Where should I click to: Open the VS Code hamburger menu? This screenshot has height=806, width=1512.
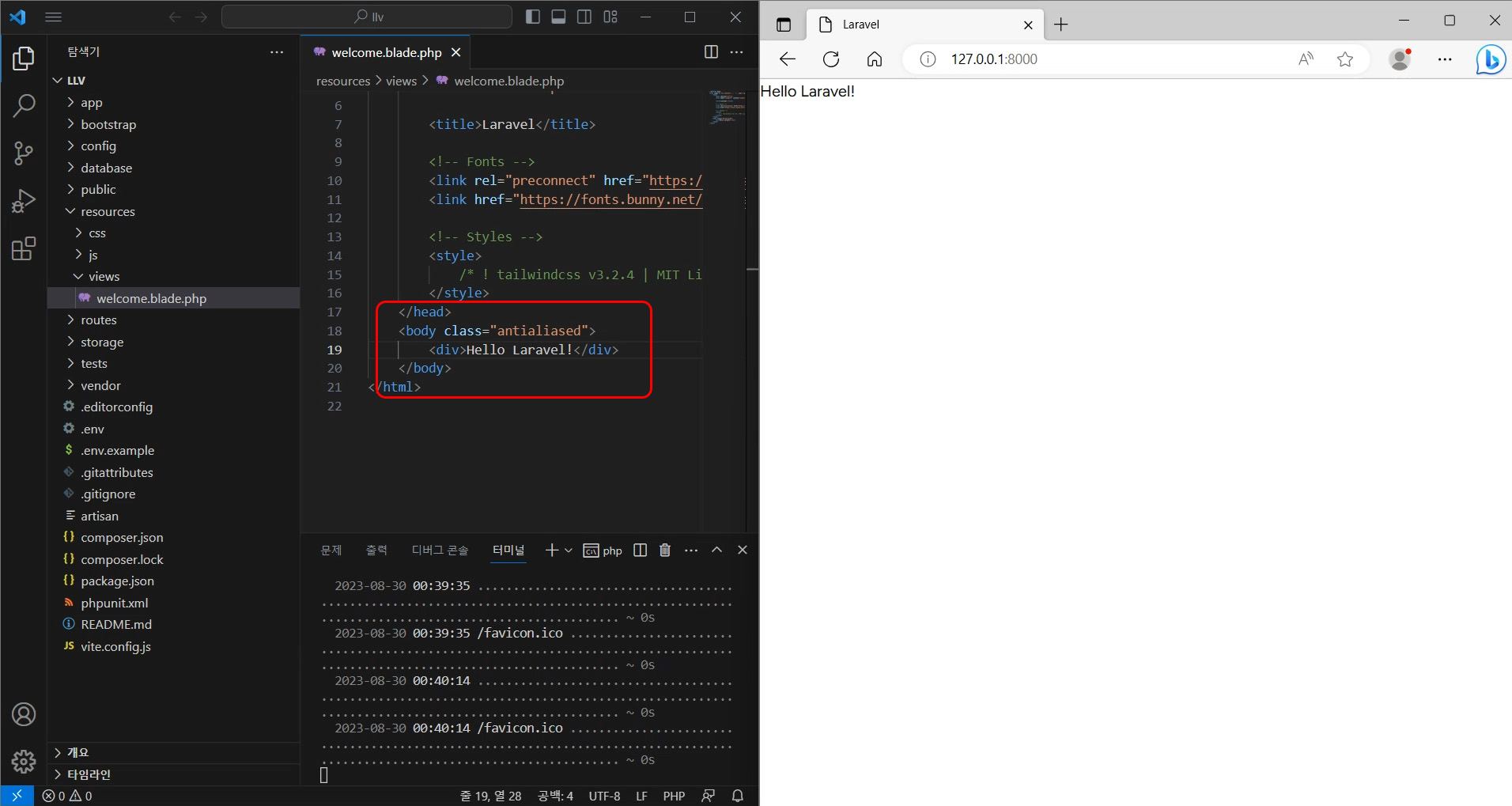tap(54, 17)
